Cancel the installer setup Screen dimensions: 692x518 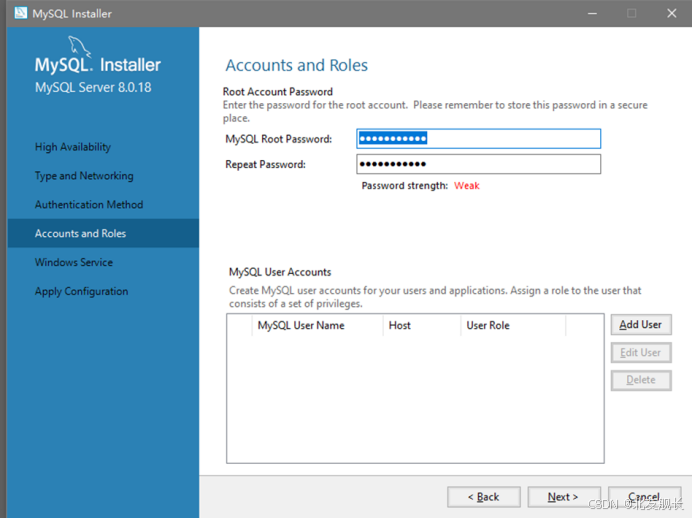coord(644,497)
